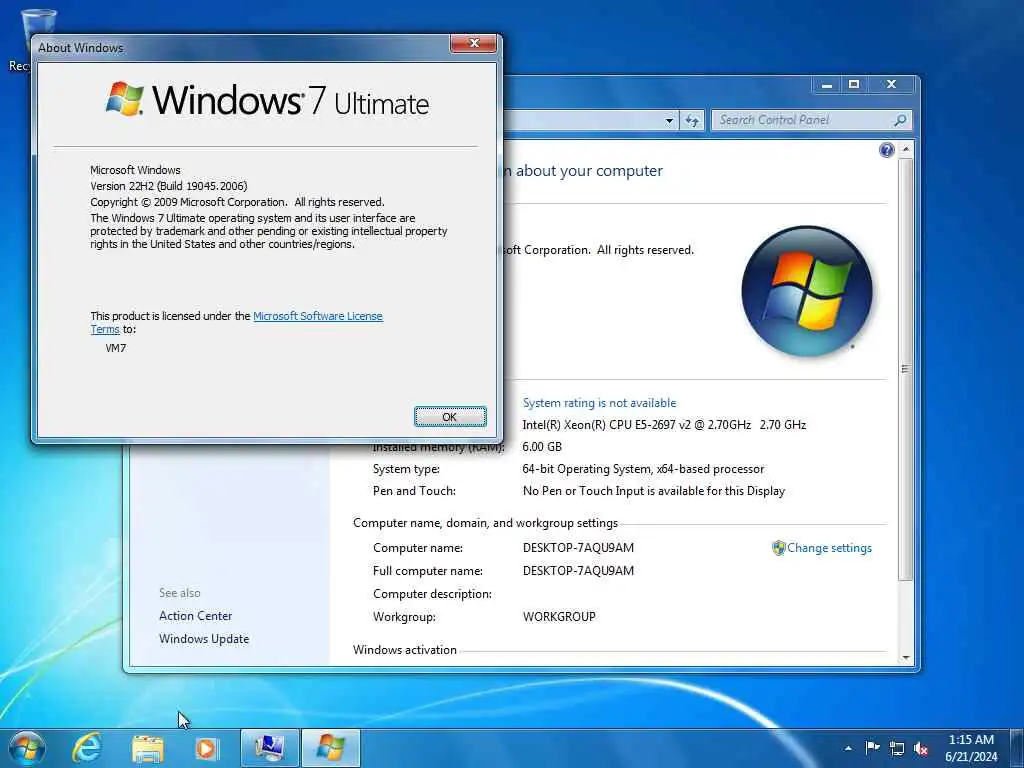The height and width of the screenshot is (768, 1024).
Task: Open network tray icon
Action: pos(897,748)
